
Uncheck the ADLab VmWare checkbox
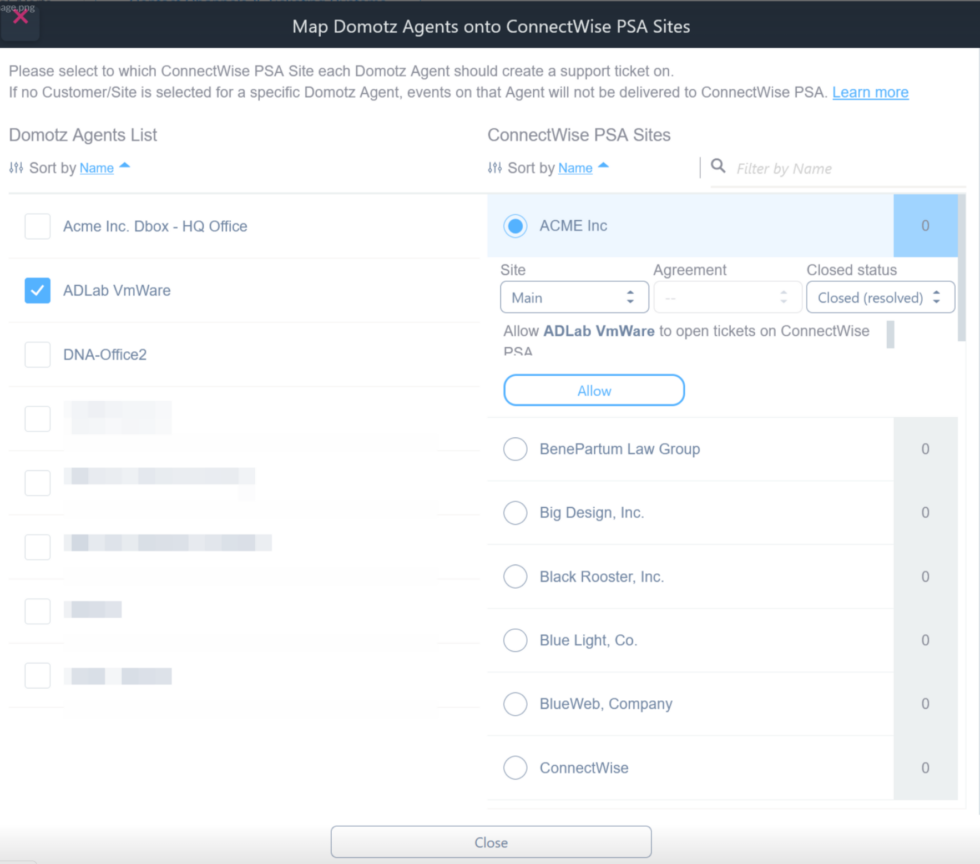pyautogui.click(x=37, y=290)
